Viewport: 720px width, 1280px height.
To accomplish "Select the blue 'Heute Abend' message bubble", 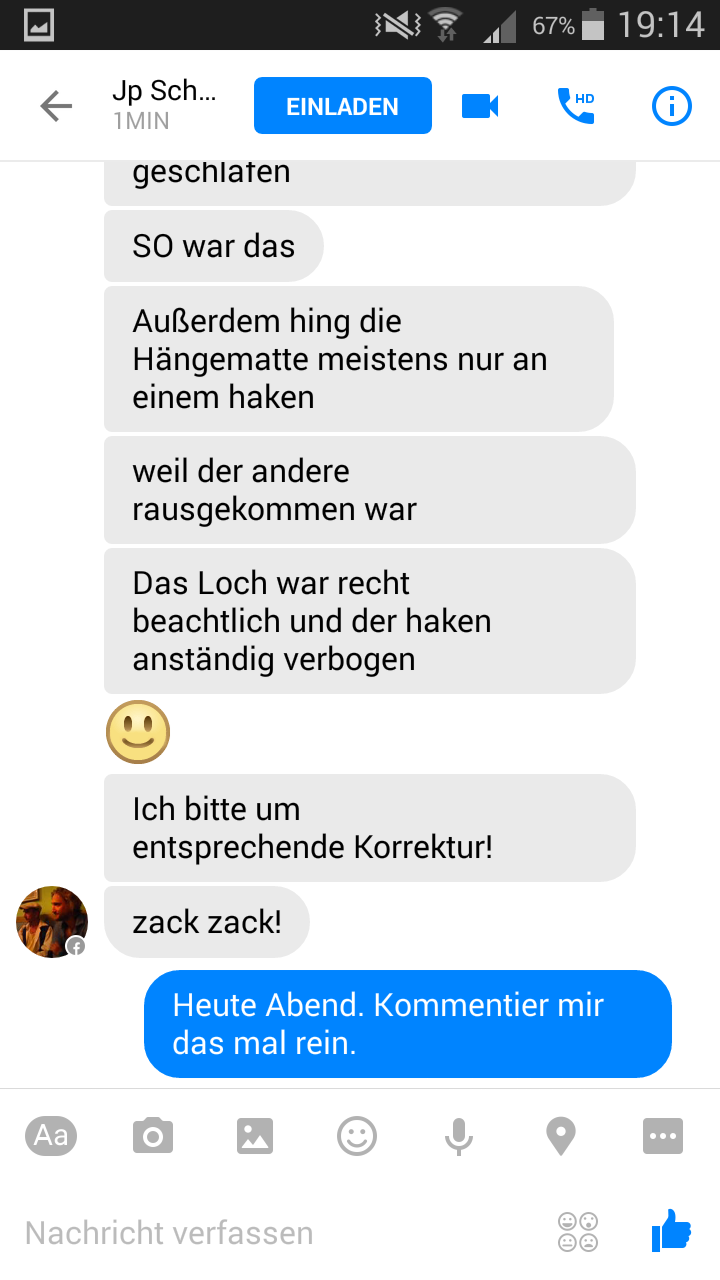I will tap(408, 1024).
